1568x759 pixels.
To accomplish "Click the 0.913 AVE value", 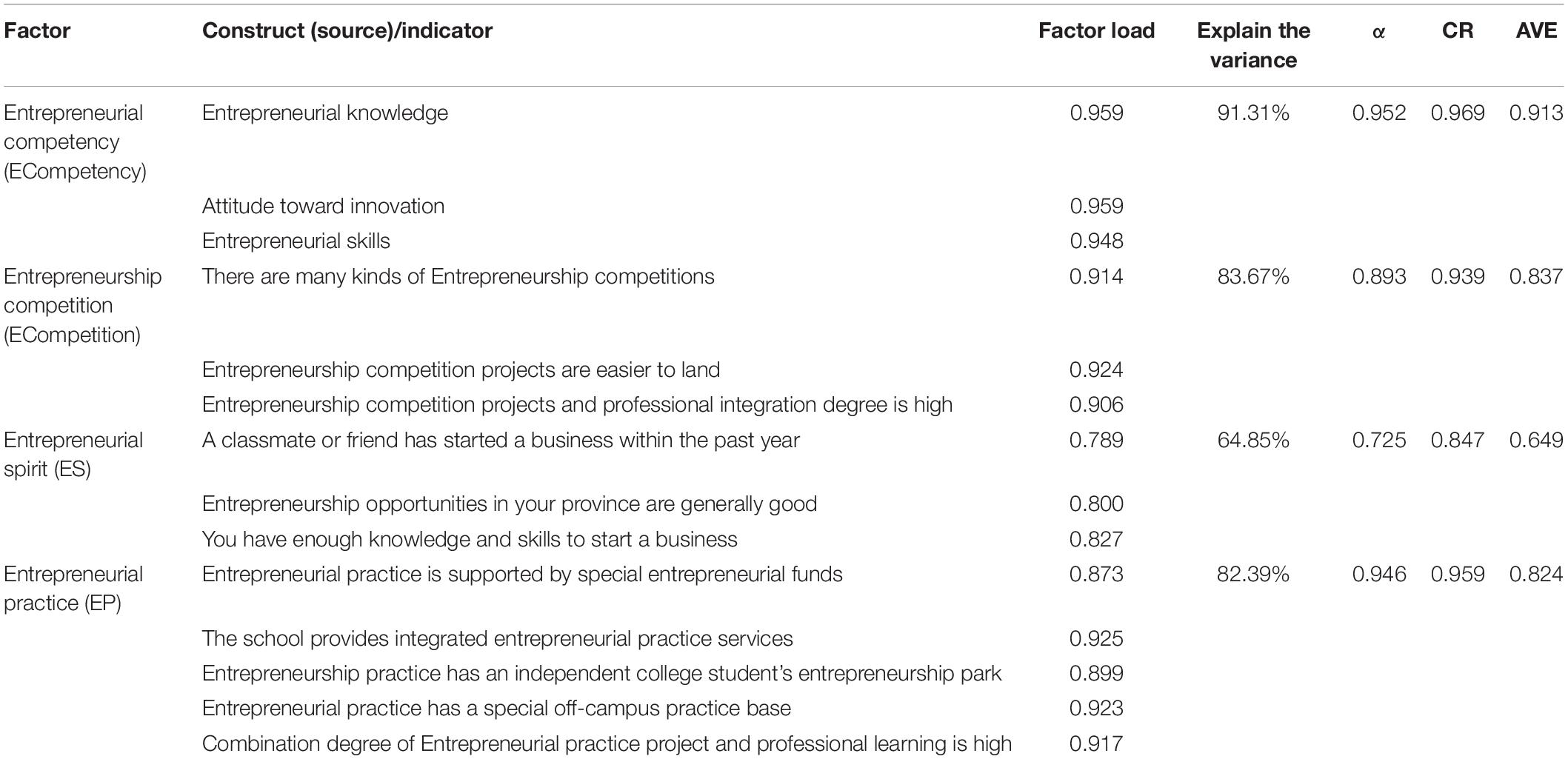I will [1536, 113].
